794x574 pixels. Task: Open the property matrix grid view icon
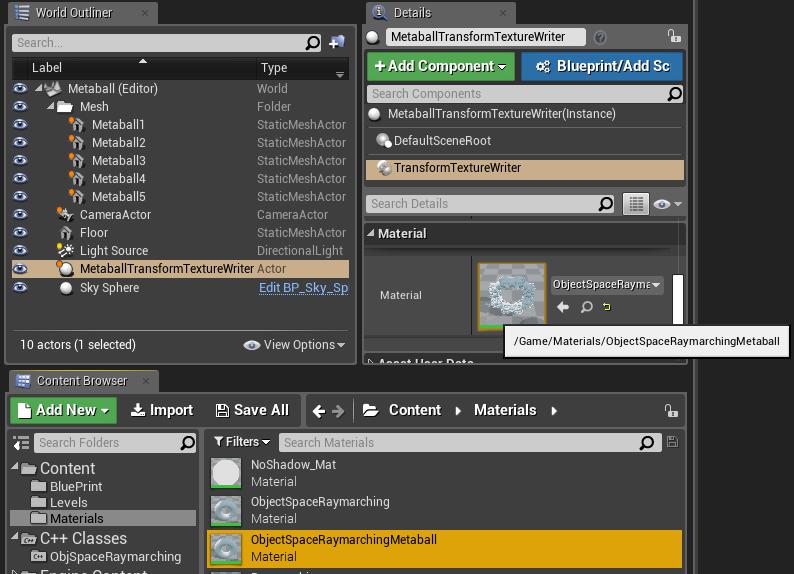point(636,204)
